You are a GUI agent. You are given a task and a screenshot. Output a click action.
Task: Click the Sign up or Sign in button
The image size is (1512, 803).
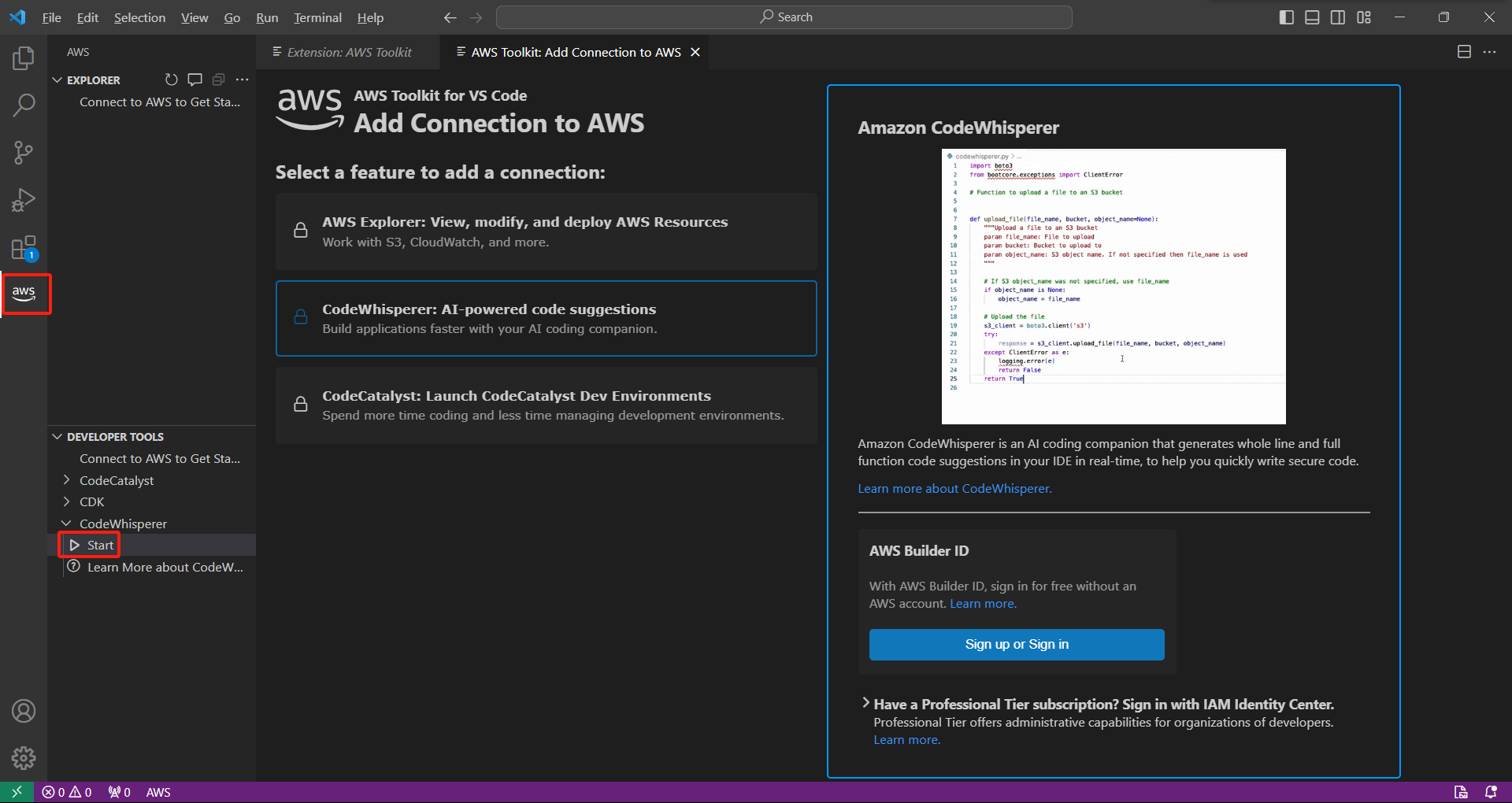click(x=1017, y=644)
